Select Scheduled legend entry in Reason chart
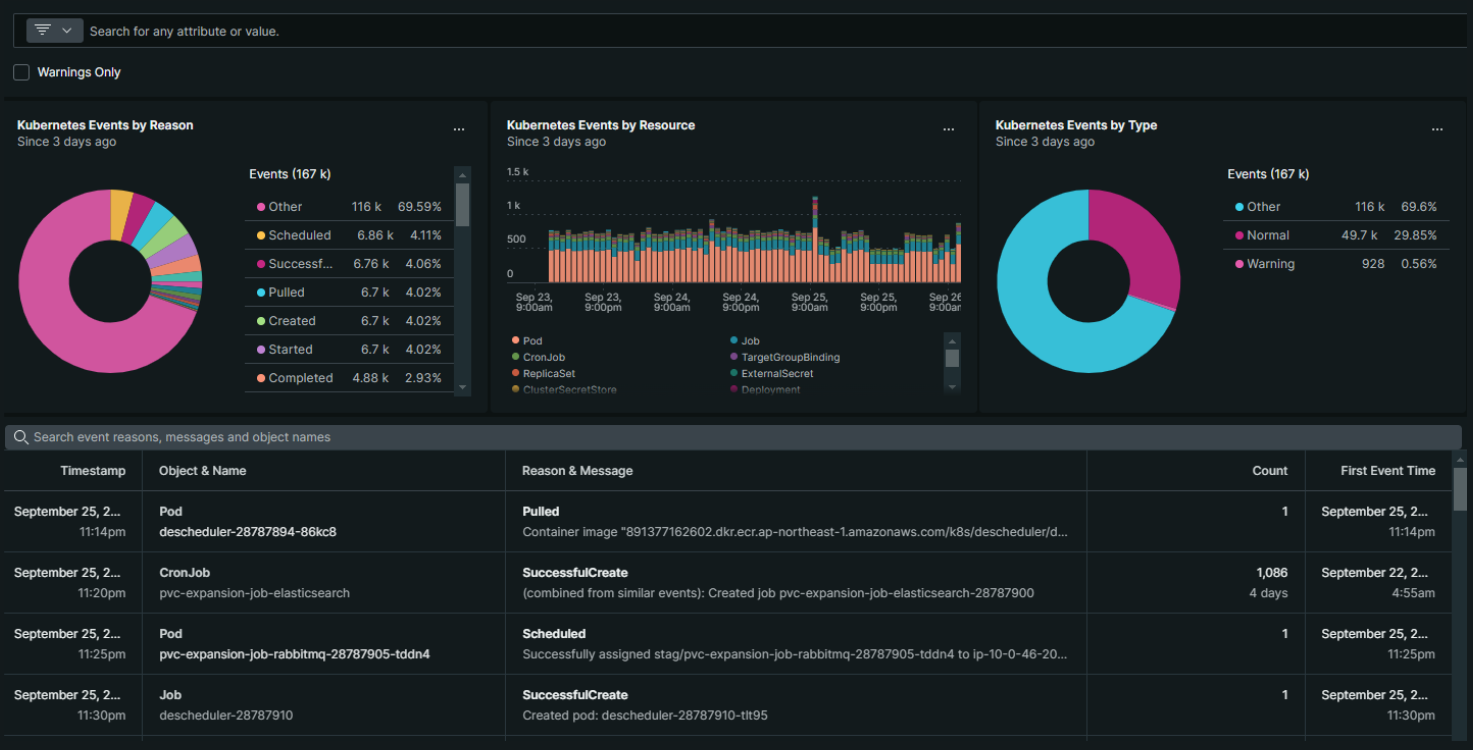Screen dimensions: 1473x750 click(x=349, y=235)
